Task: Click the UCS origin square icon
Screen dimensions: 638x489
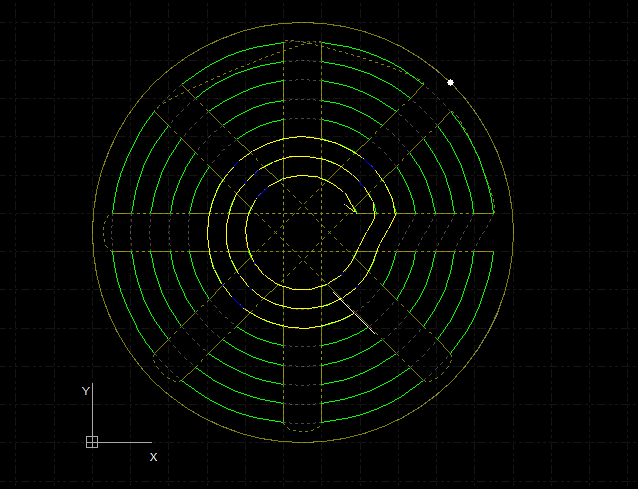Action: [92, 442]
